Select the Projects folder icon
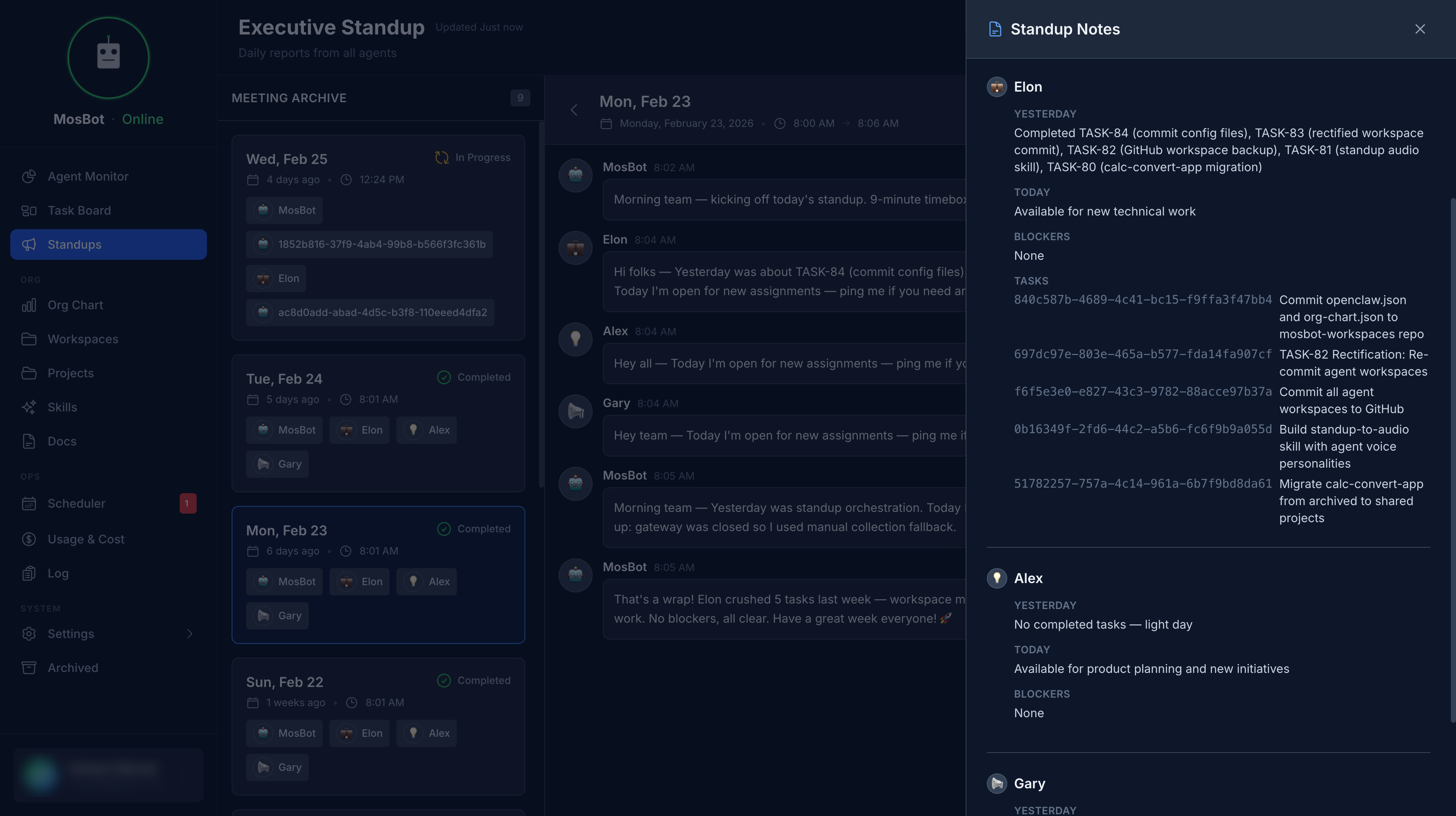The image size is (1456, 816). (30, 373)
